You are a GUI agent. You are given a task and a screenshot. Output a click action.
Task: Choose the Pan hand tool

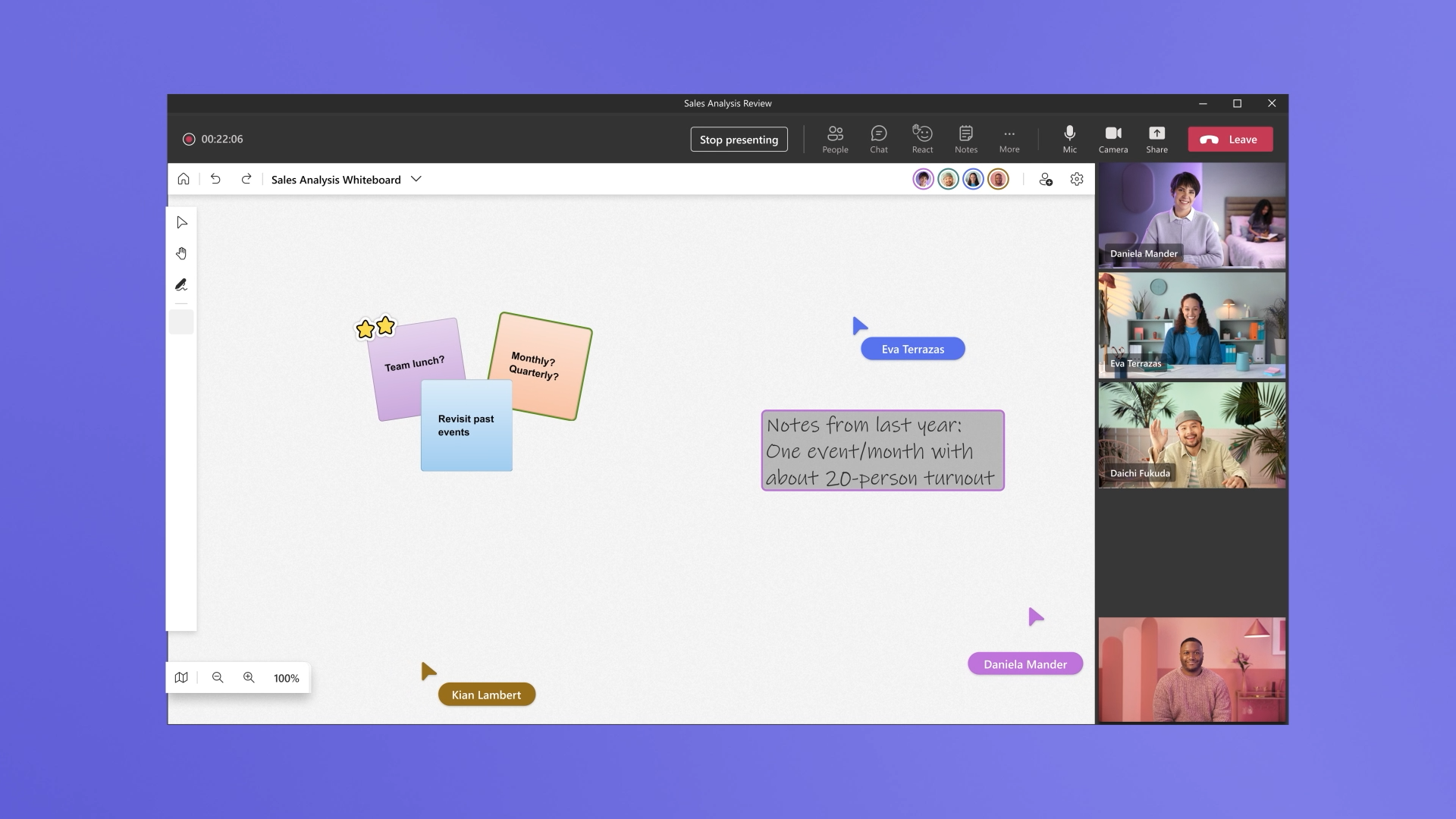[x=181, y=253]
